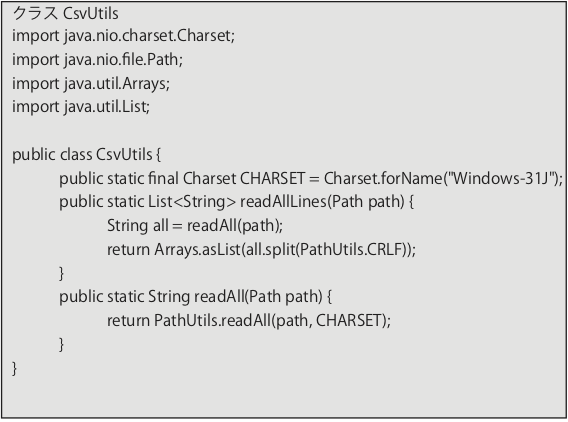
Task: Click the readAllLines method name
Action: [x=283, y=202]
